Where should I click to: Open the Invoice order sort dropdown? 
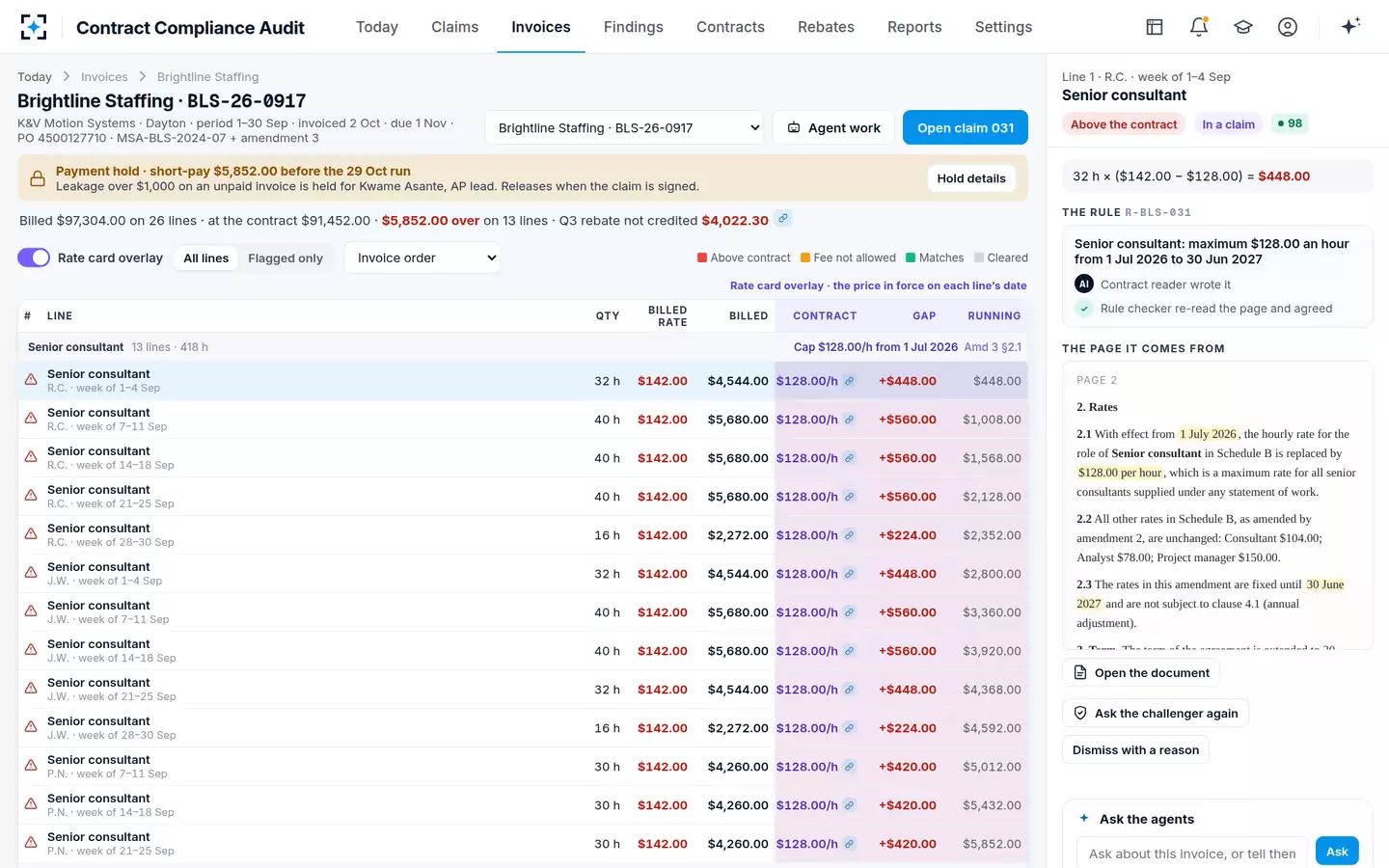click(422, 258)
